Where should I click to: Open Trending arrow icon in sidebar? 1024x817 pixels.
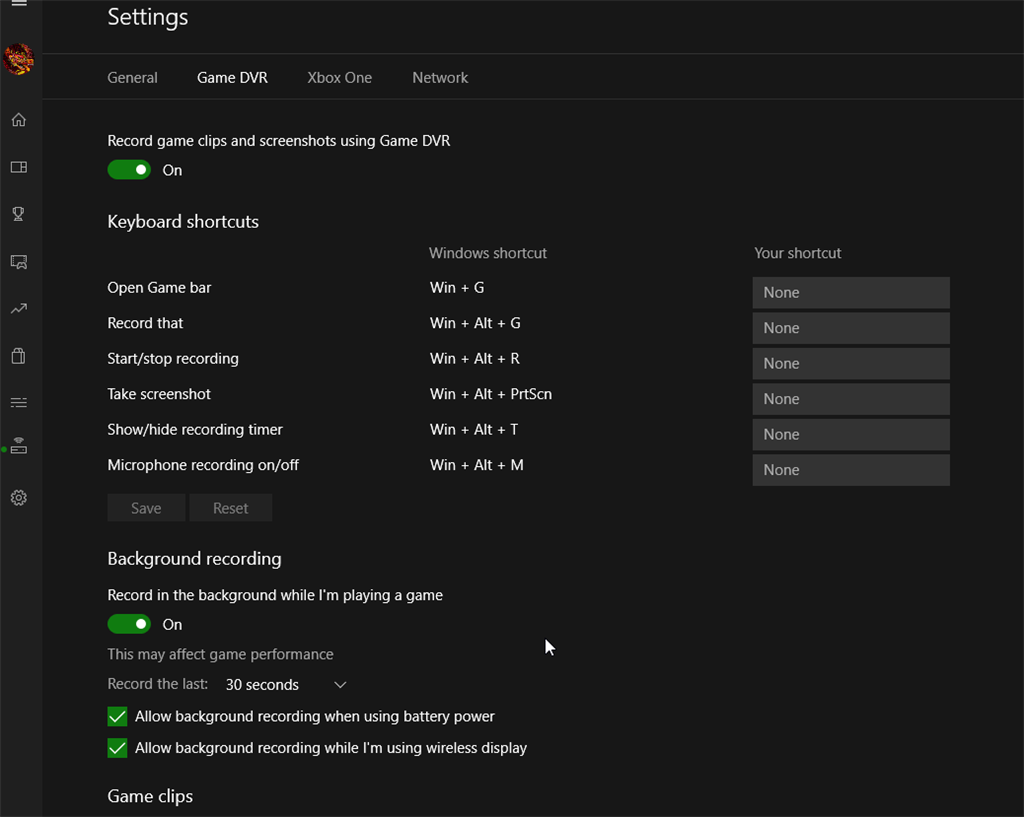pos(19,308)
